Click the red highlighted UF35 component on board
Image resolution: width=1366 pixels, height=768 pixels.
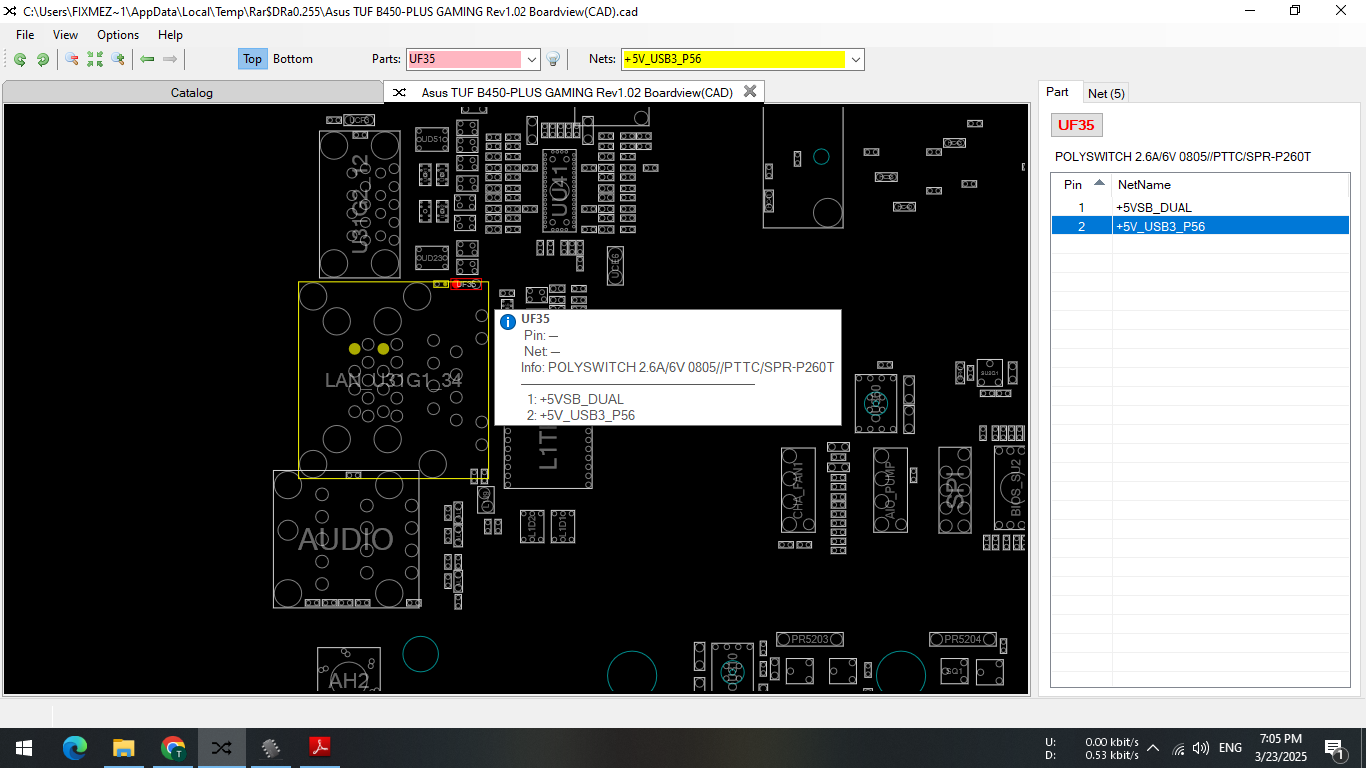(465, 284)
